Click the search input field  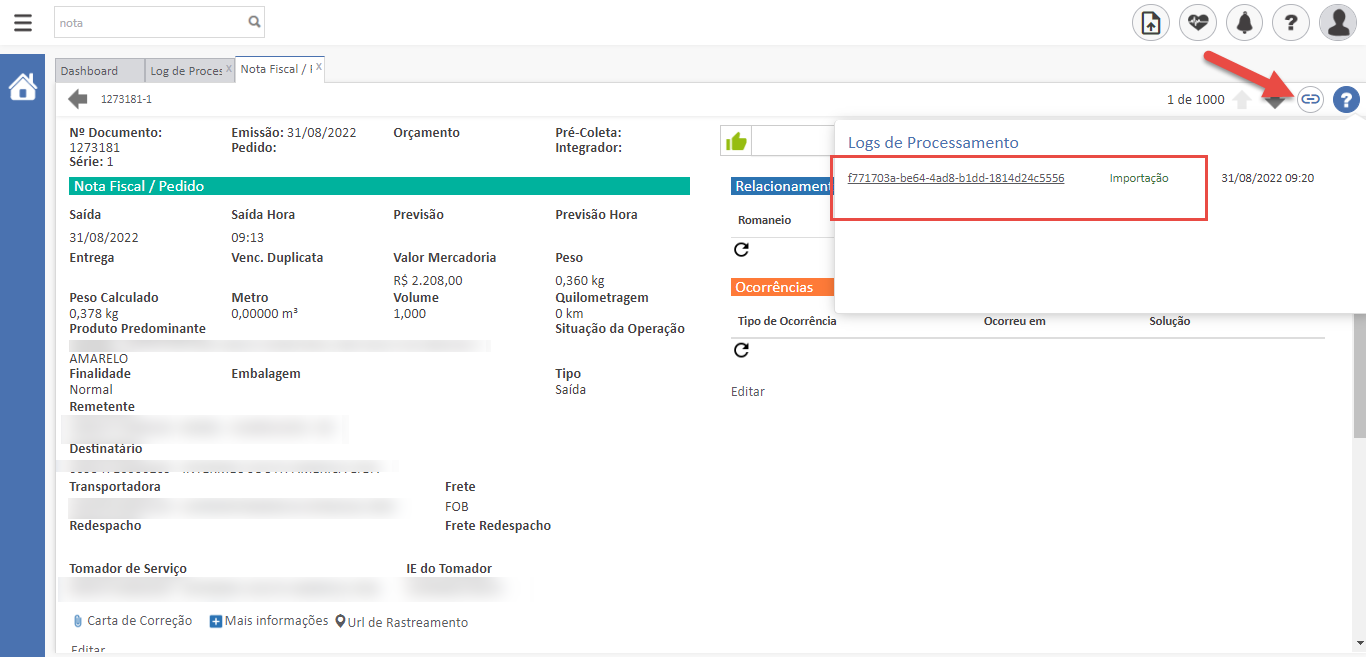(x=150, y=21)
